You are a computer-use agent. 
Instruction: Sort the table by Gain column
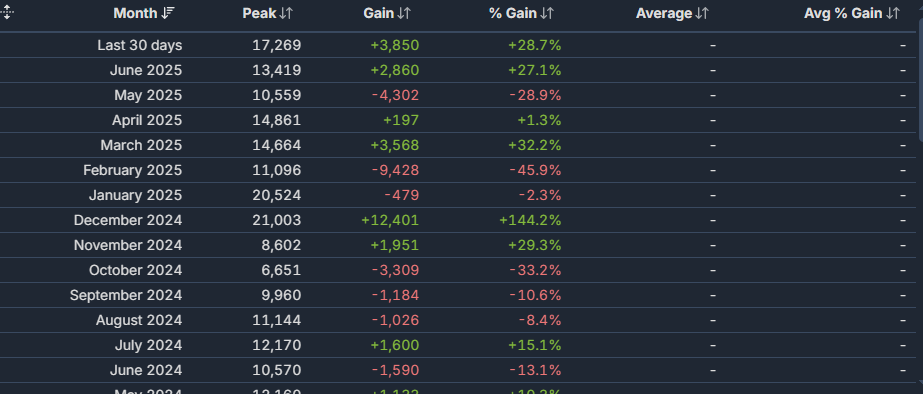[387, 14]
